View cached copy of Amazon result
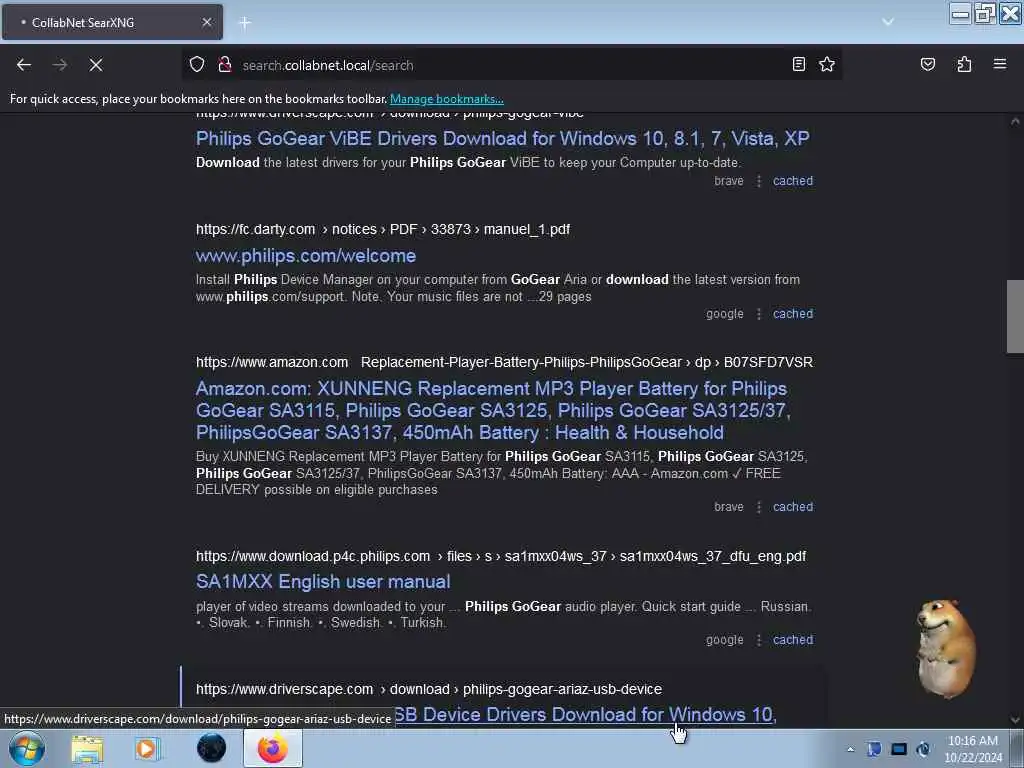This screenshot has height=768, width=1024. point(793,507)
